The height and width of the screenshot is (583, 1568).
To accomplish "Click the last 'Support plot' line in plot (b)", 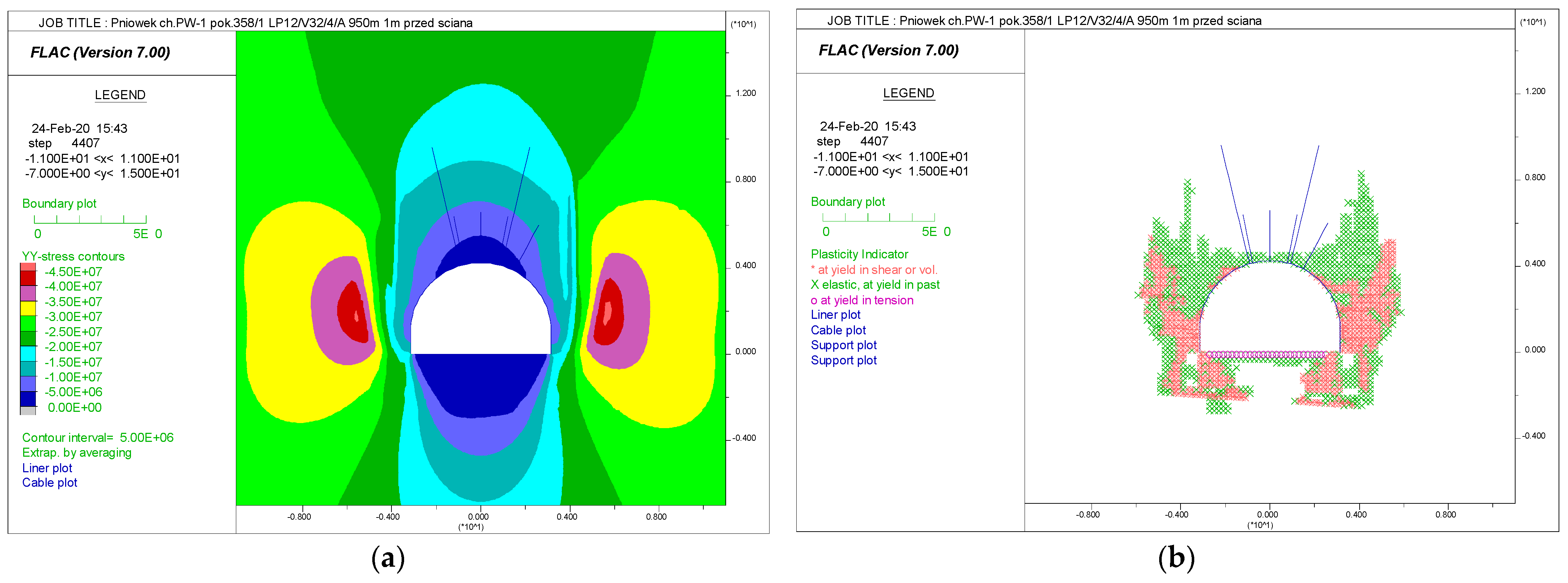I will tap(844, 360).
